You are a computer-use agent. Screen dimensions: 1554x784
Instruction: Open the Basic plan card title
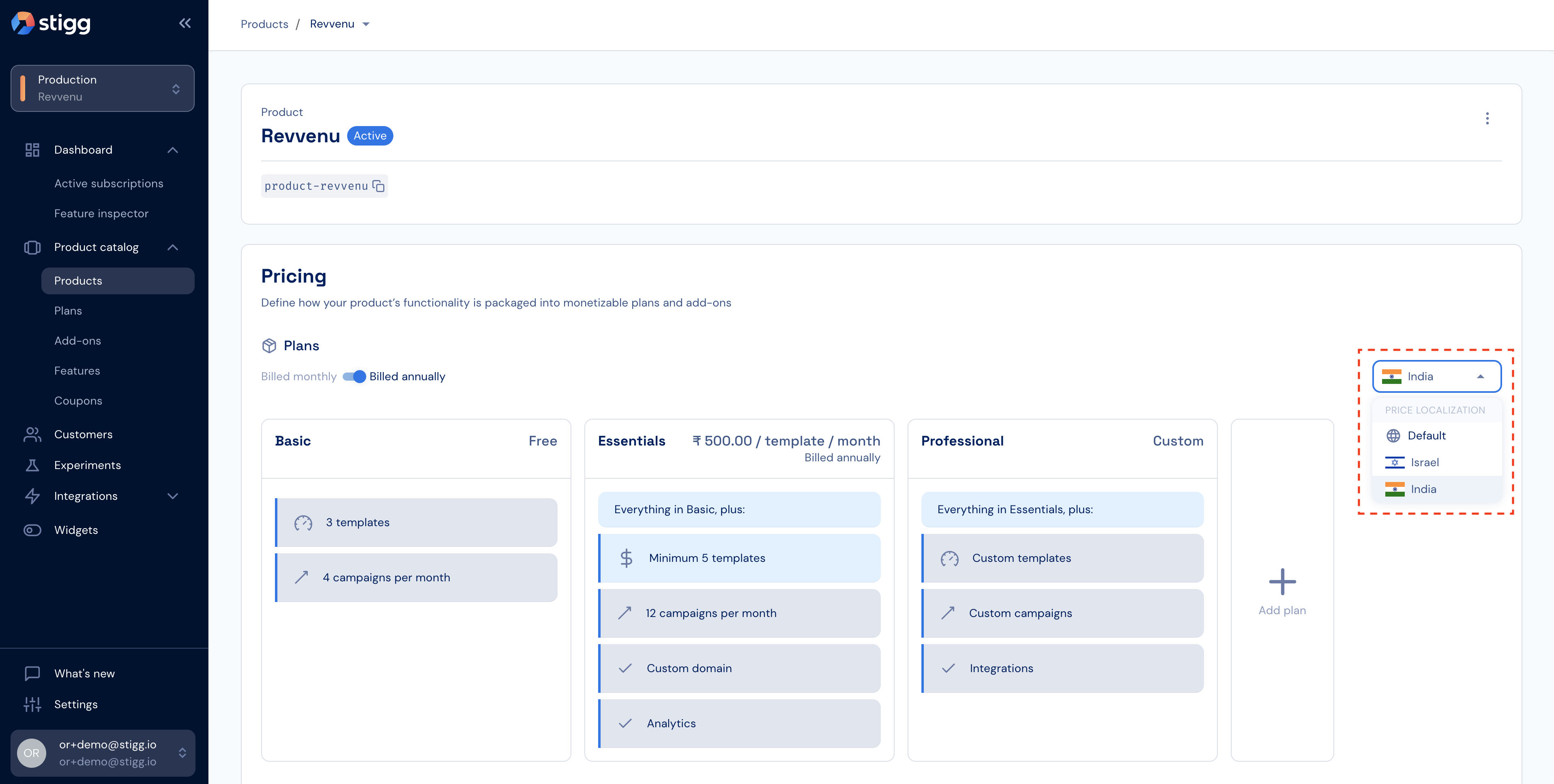pos(292,441)
